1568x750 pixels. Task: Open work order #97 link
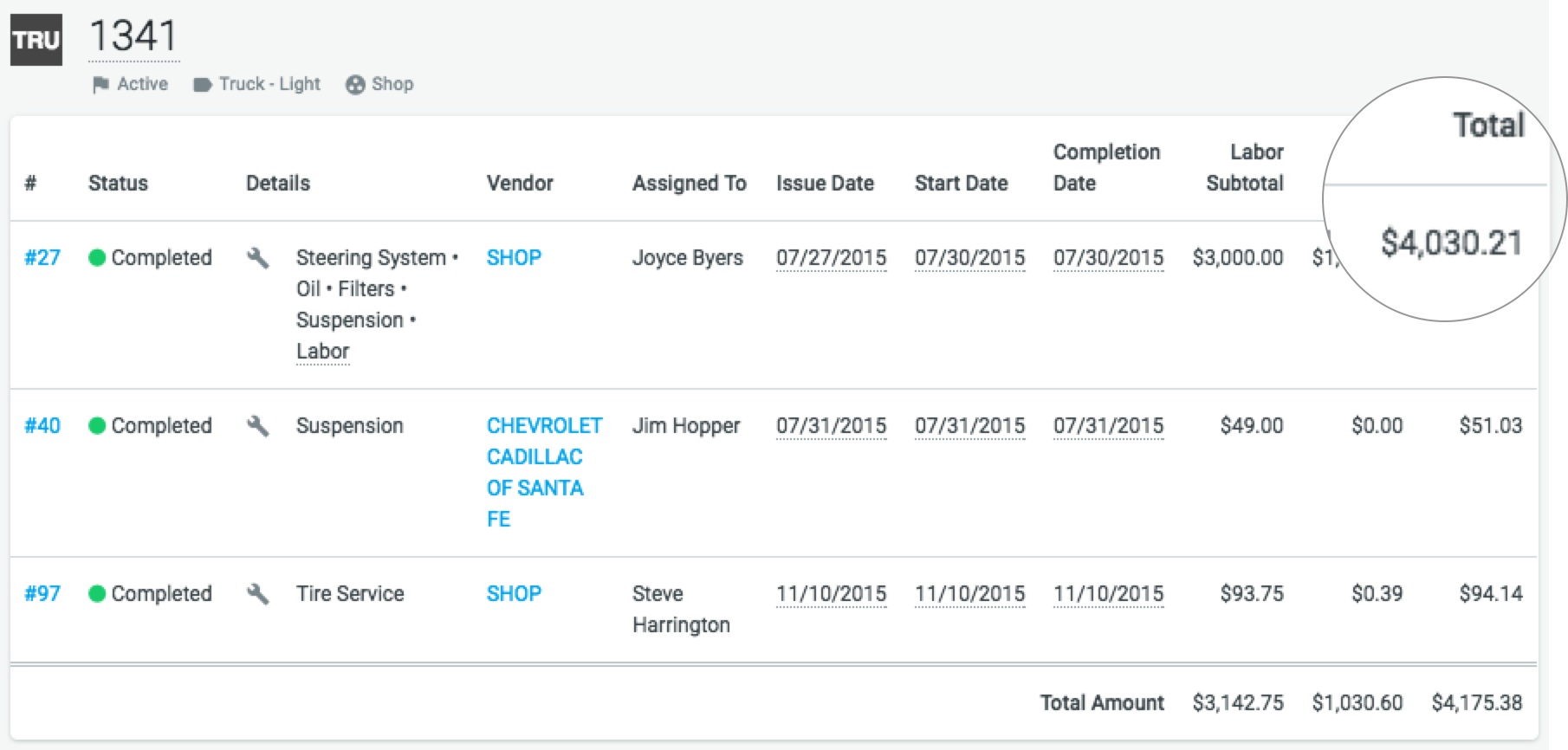pos(42,594)
